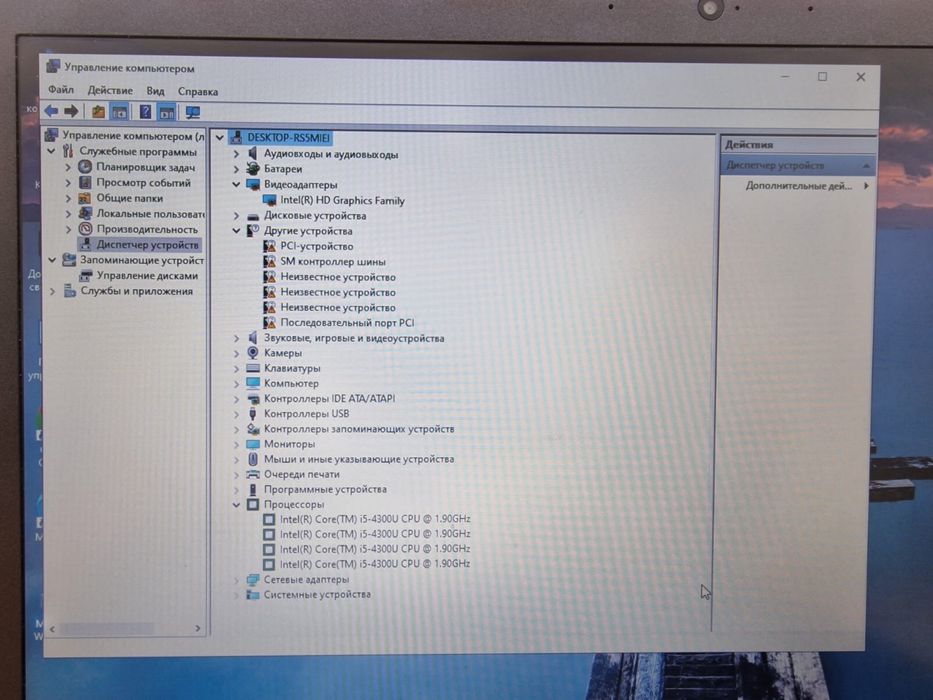Collapse the Видеоадаптеры category arrow
This screenshot has width=933, height=700.
pos(236,185)
